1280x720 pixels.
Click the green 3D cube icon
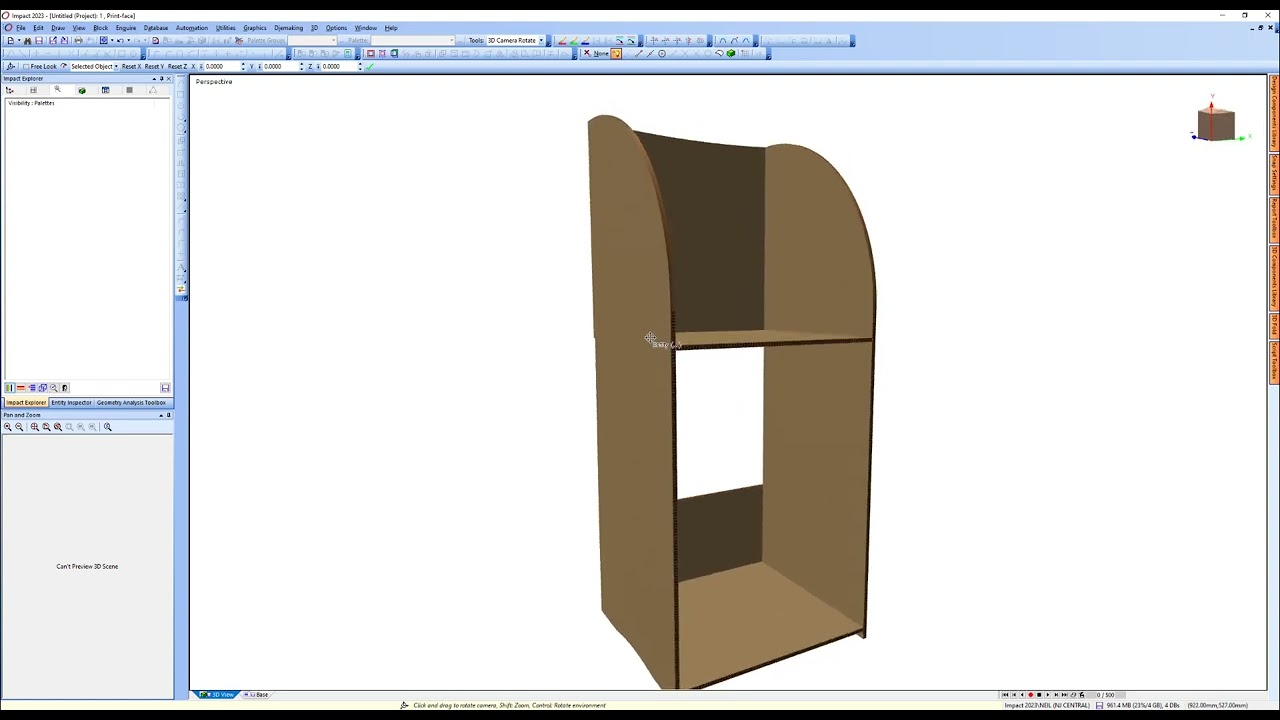coord(731,53)
